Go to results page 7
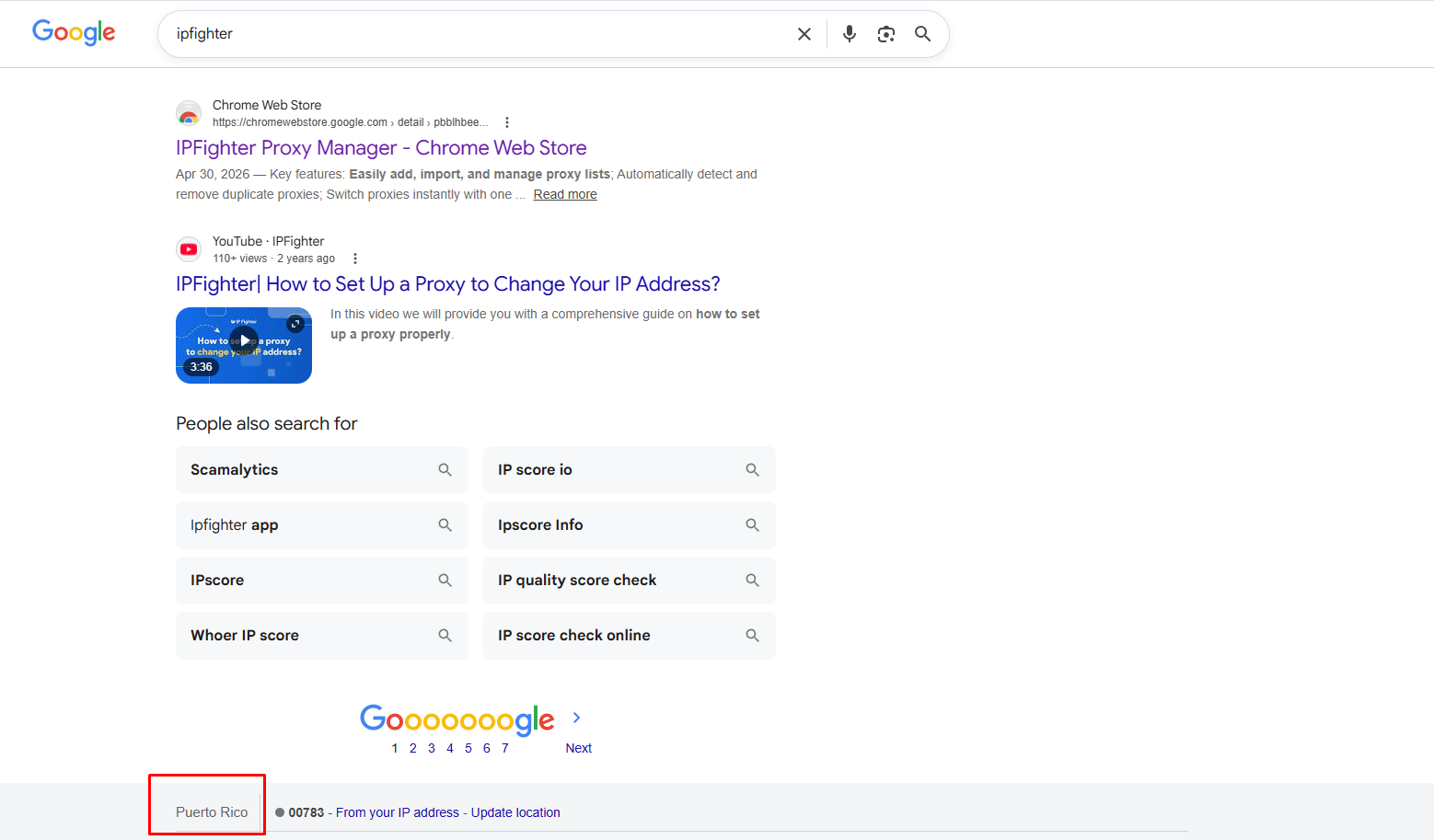Screen dimensions: 1434x840 [x=505, y=748]
